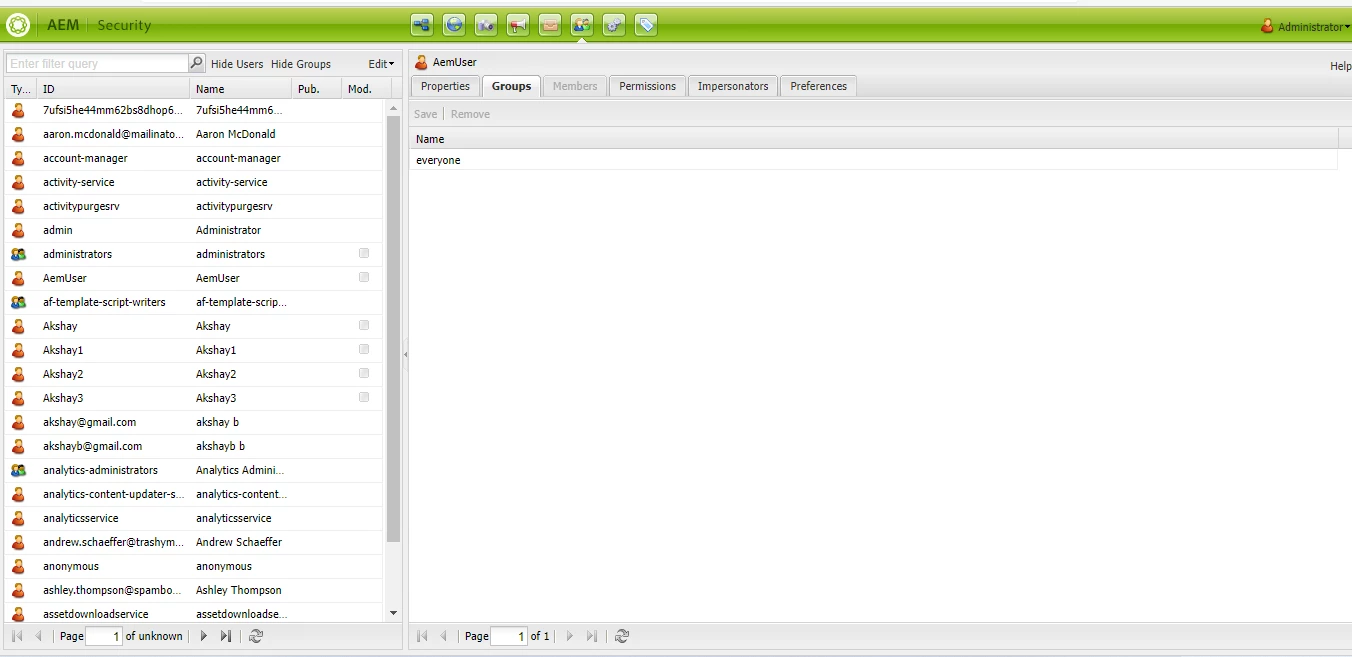Switch to the Permissions tab
The image size is (1352, 657).
pyautogui.click(x=647, y=86)
